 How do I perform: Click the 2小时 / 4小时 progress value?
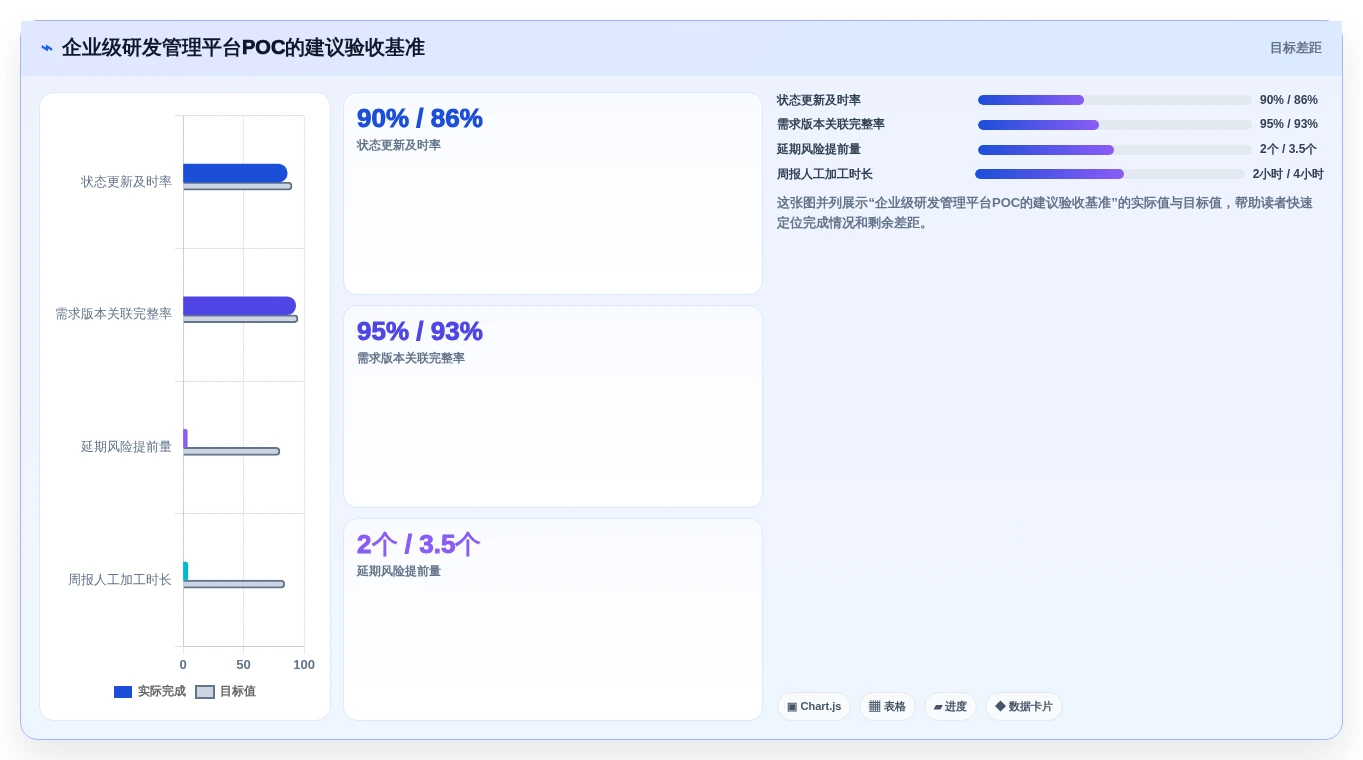[x=1288, y=174]
